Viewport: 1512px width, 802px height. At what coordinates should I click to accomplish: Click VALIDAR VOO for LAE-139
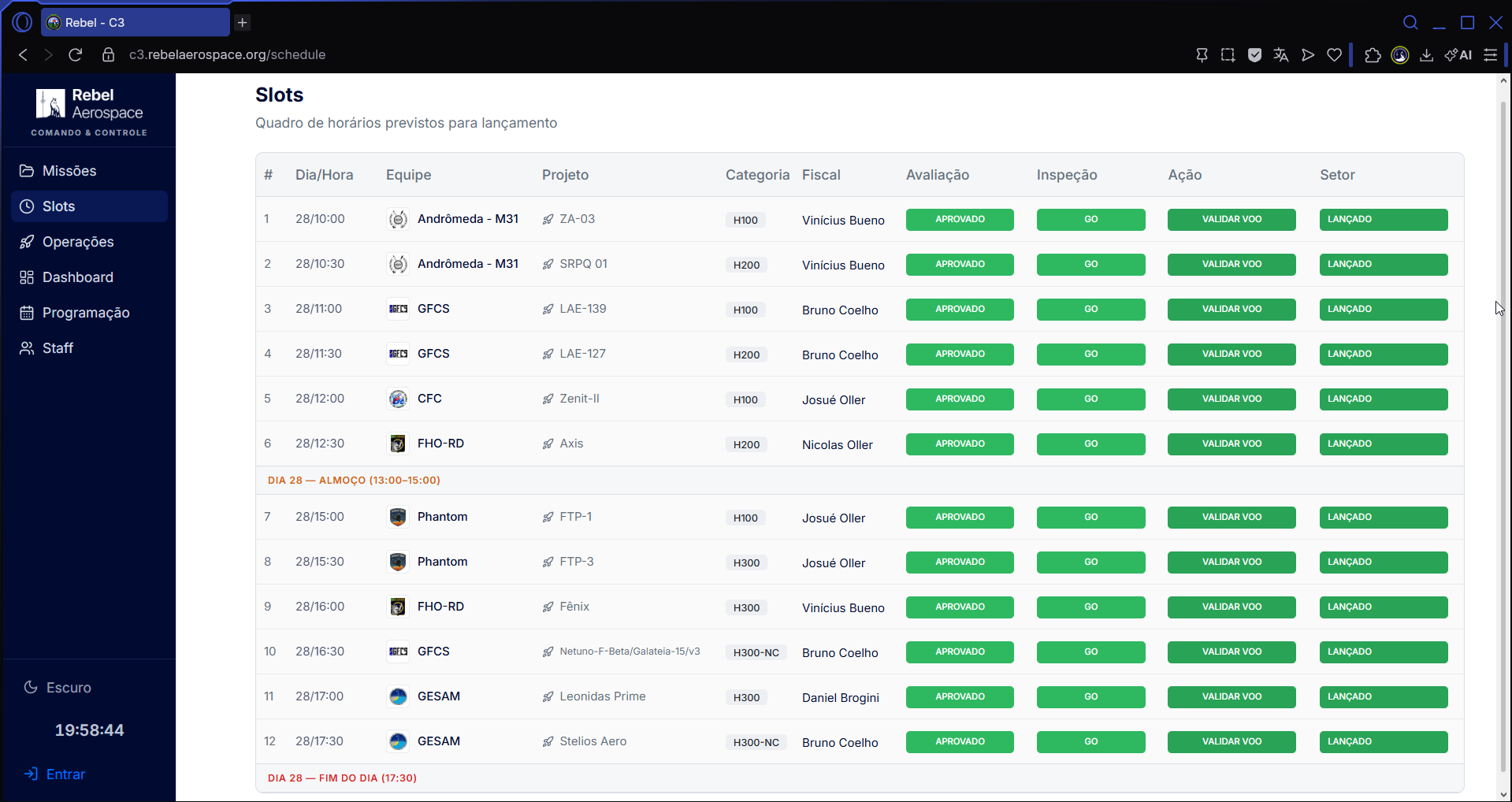pyautogui.click(x=1232, y=309)
